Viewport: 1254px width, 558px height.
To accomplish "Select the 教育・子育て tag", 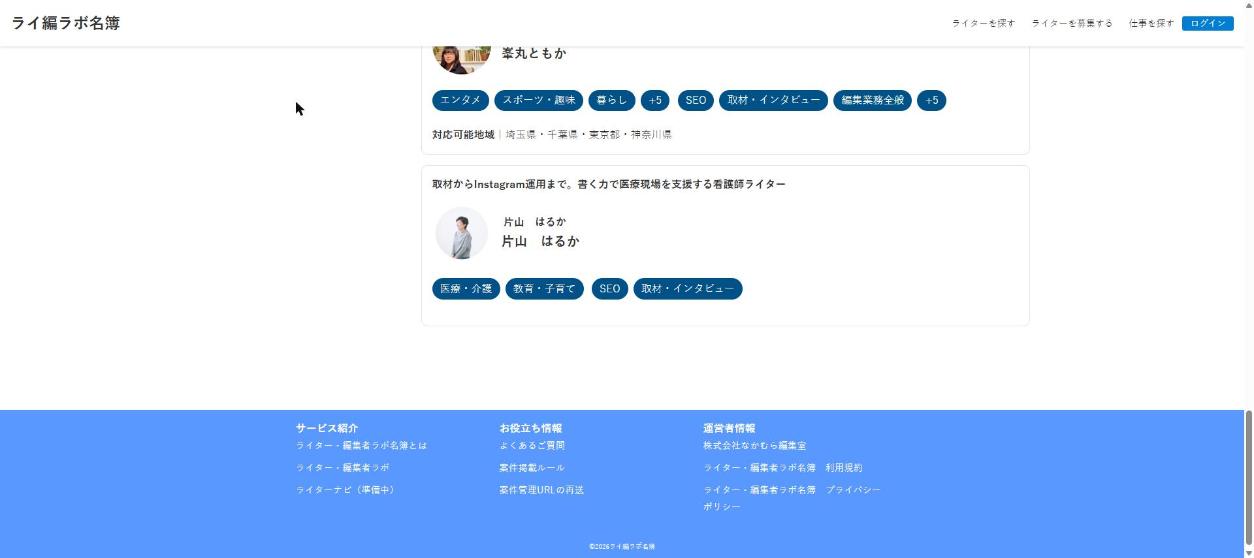I will tap(544, 289).
